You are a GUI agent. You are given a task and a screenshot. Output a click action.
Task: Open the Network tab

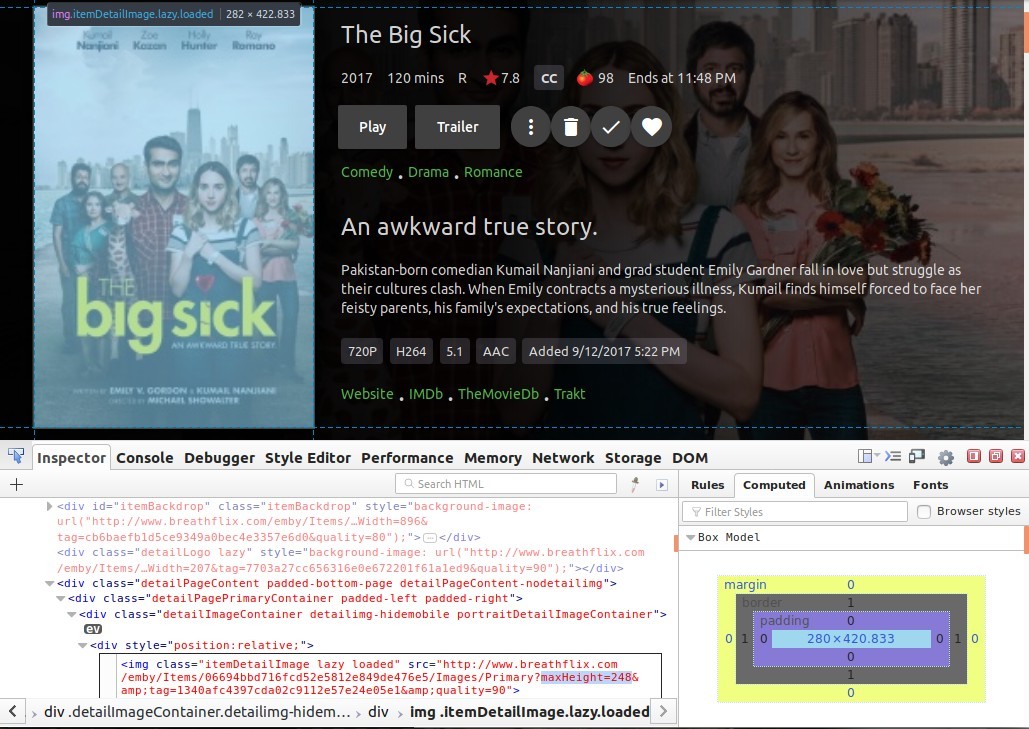coord(563,457)
